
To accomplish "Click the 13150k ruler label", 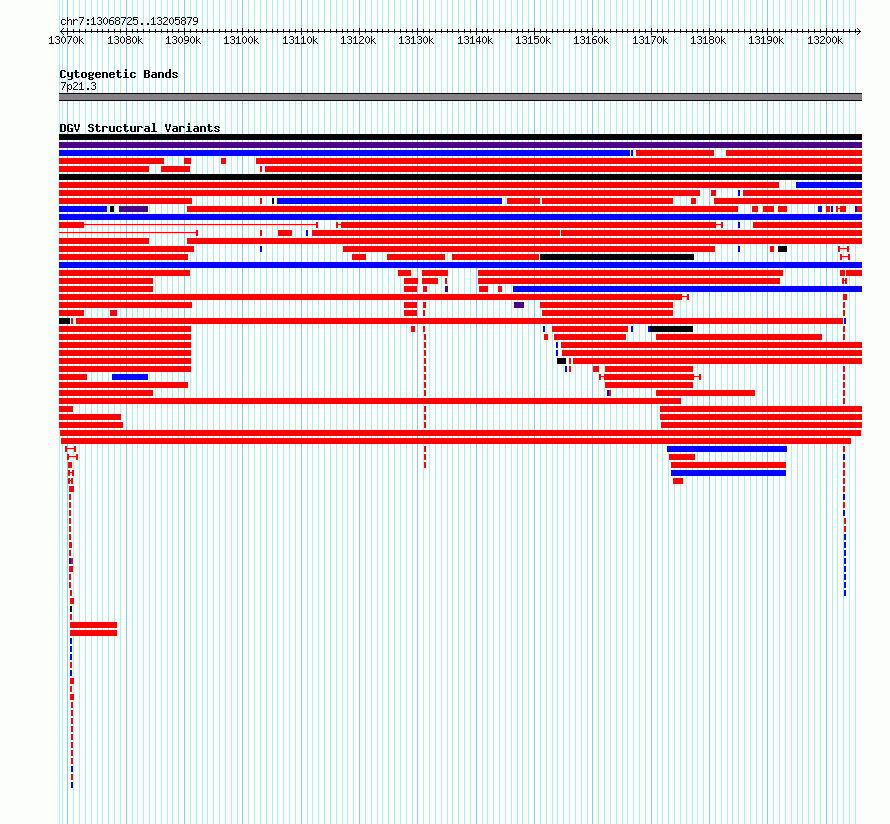I will [x=533, y=40].
